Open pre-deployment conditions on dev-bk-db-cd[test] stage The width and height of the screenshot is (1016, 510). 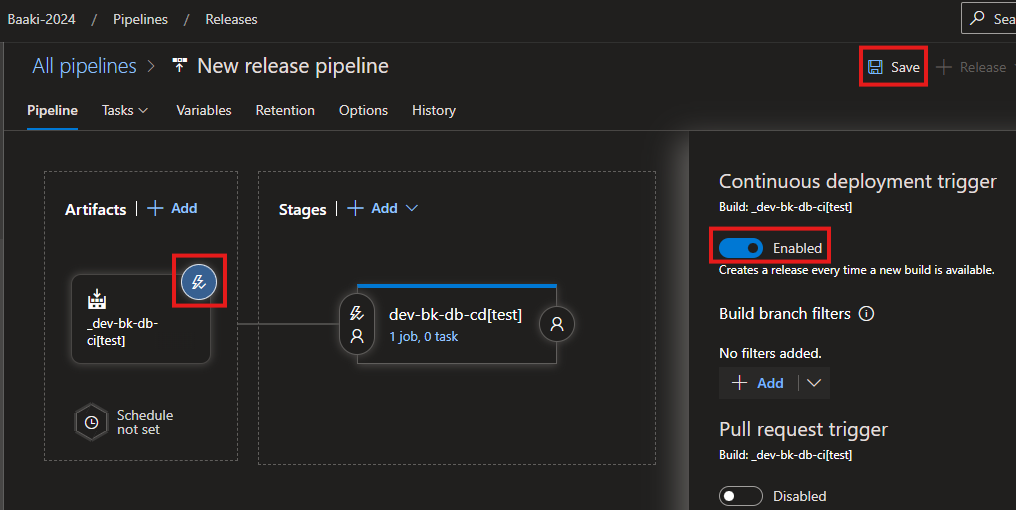pos(357,324)
